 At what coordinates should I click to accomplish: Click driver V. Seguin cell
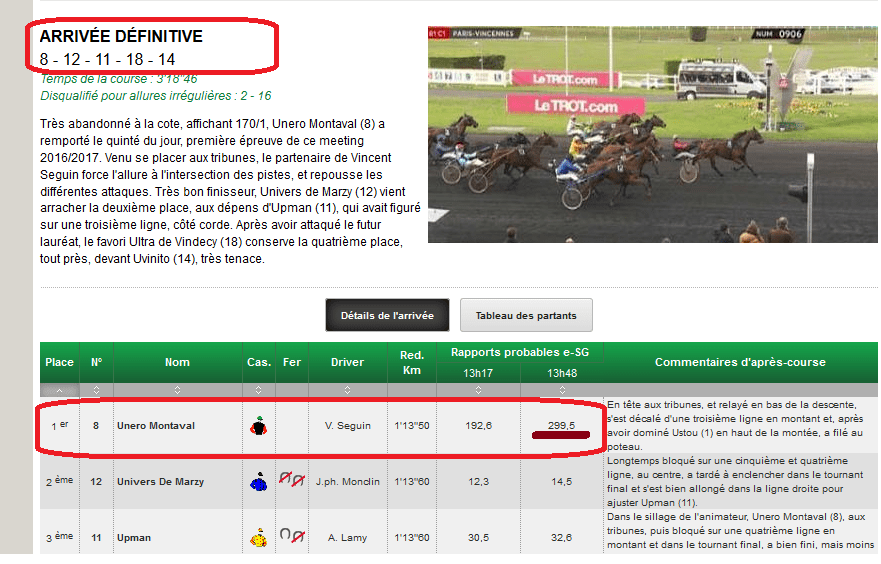[347, 426]
